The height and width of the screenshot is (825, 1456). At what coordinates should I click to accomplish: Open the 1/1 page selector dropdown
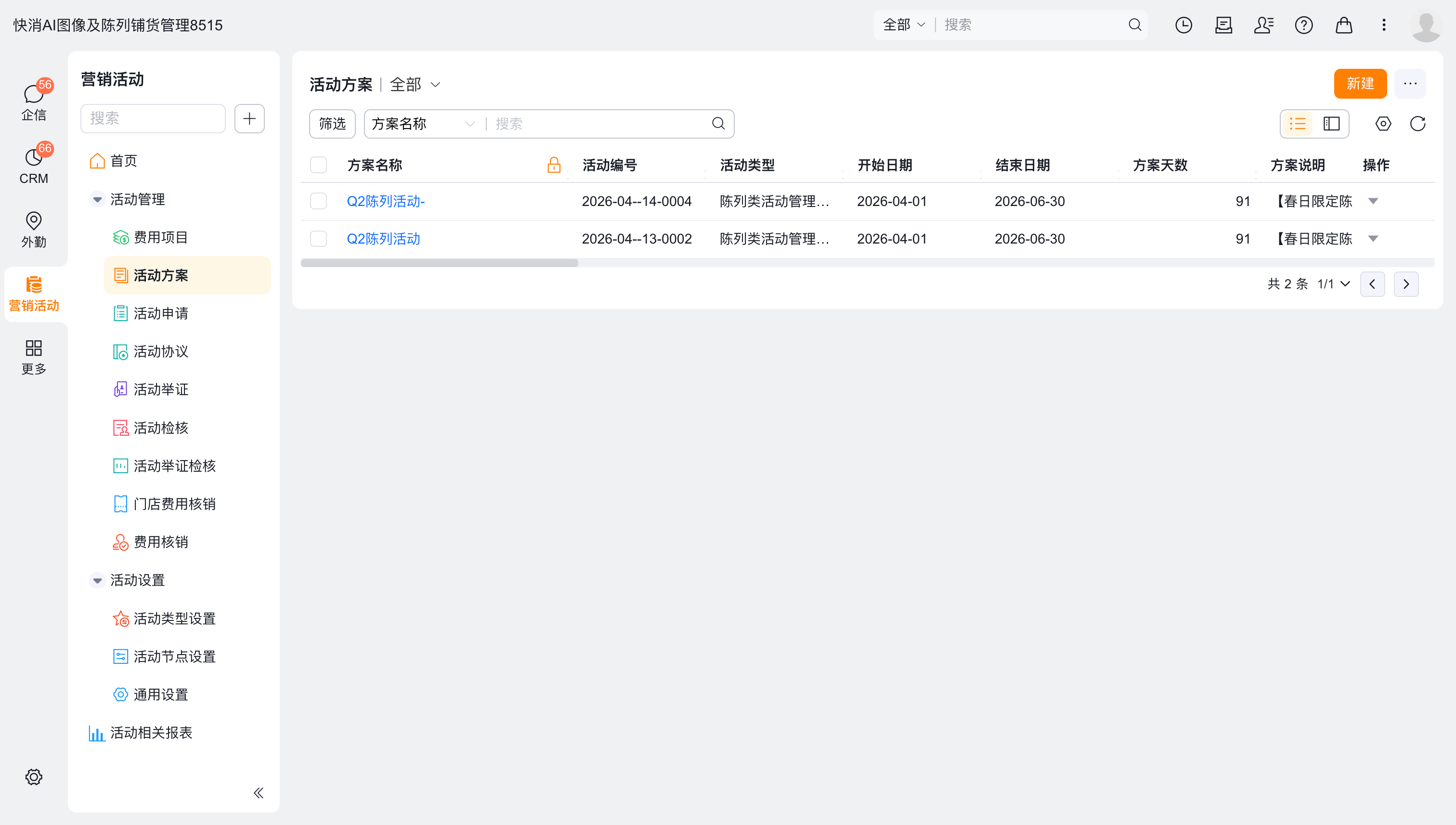1334,284
